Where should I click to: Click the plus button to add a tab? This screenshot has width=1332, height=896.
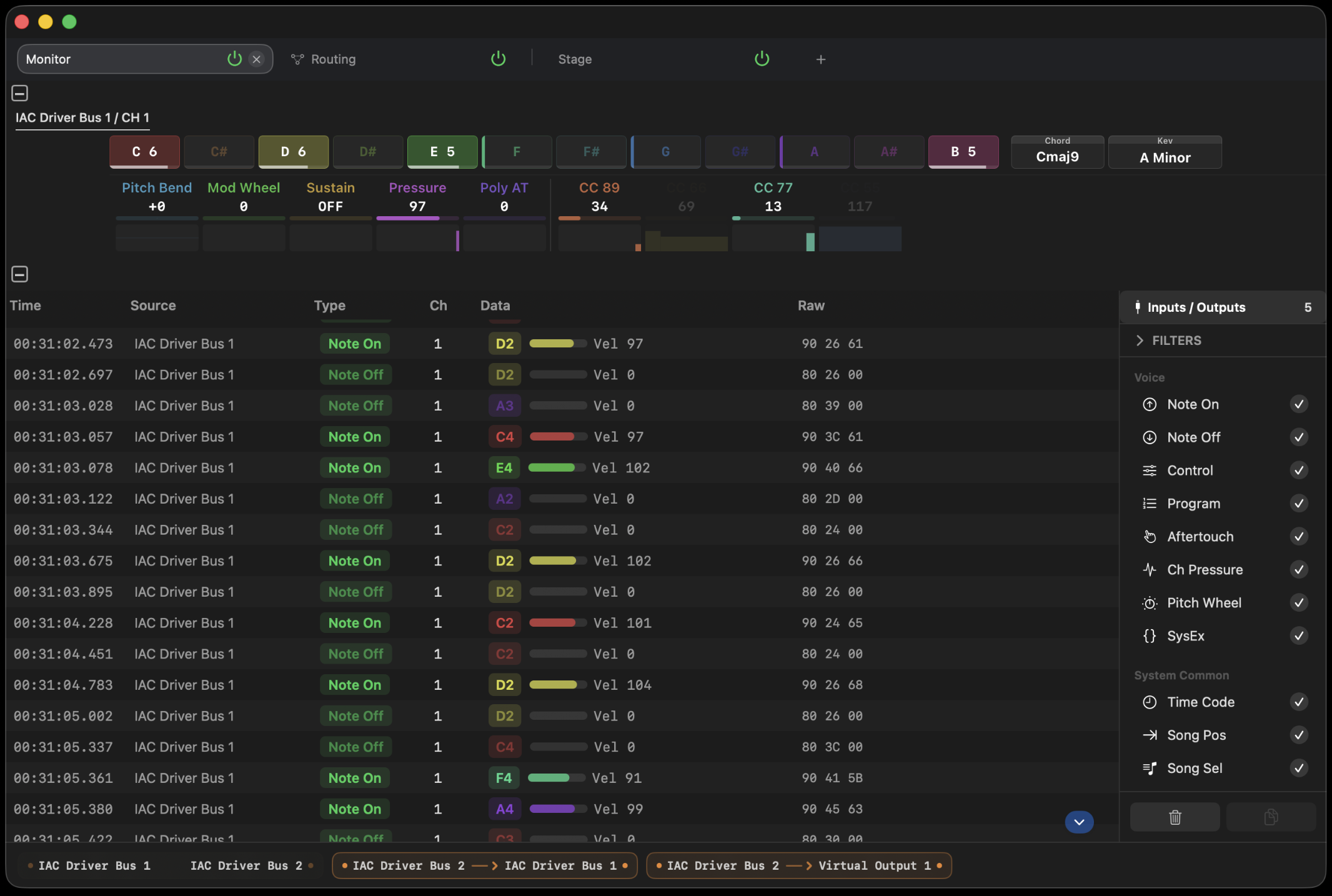click(x=820, y=59)
